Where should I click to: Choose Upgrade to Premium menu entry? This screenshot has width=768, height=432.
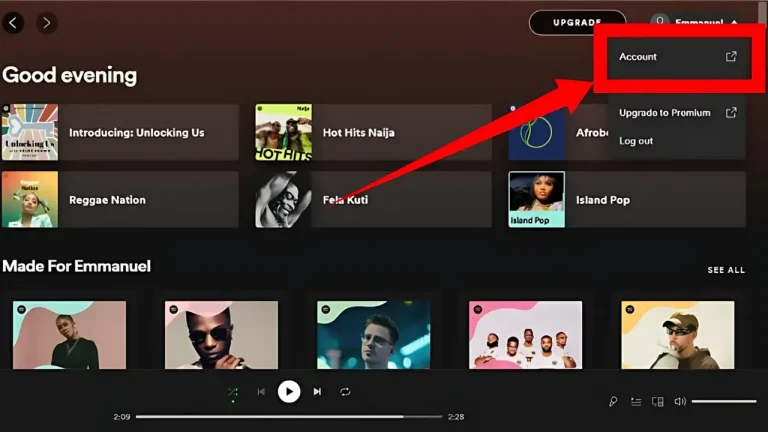(677, 113)
